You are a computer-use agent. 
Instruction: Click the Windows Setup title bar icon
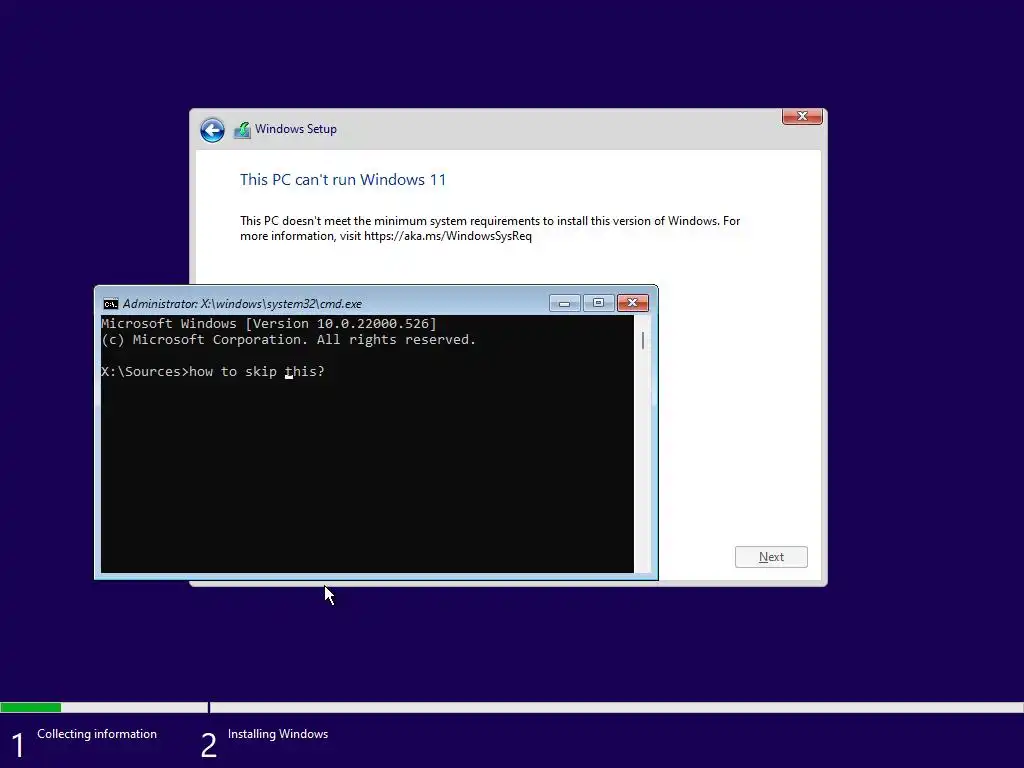[242, 130]
